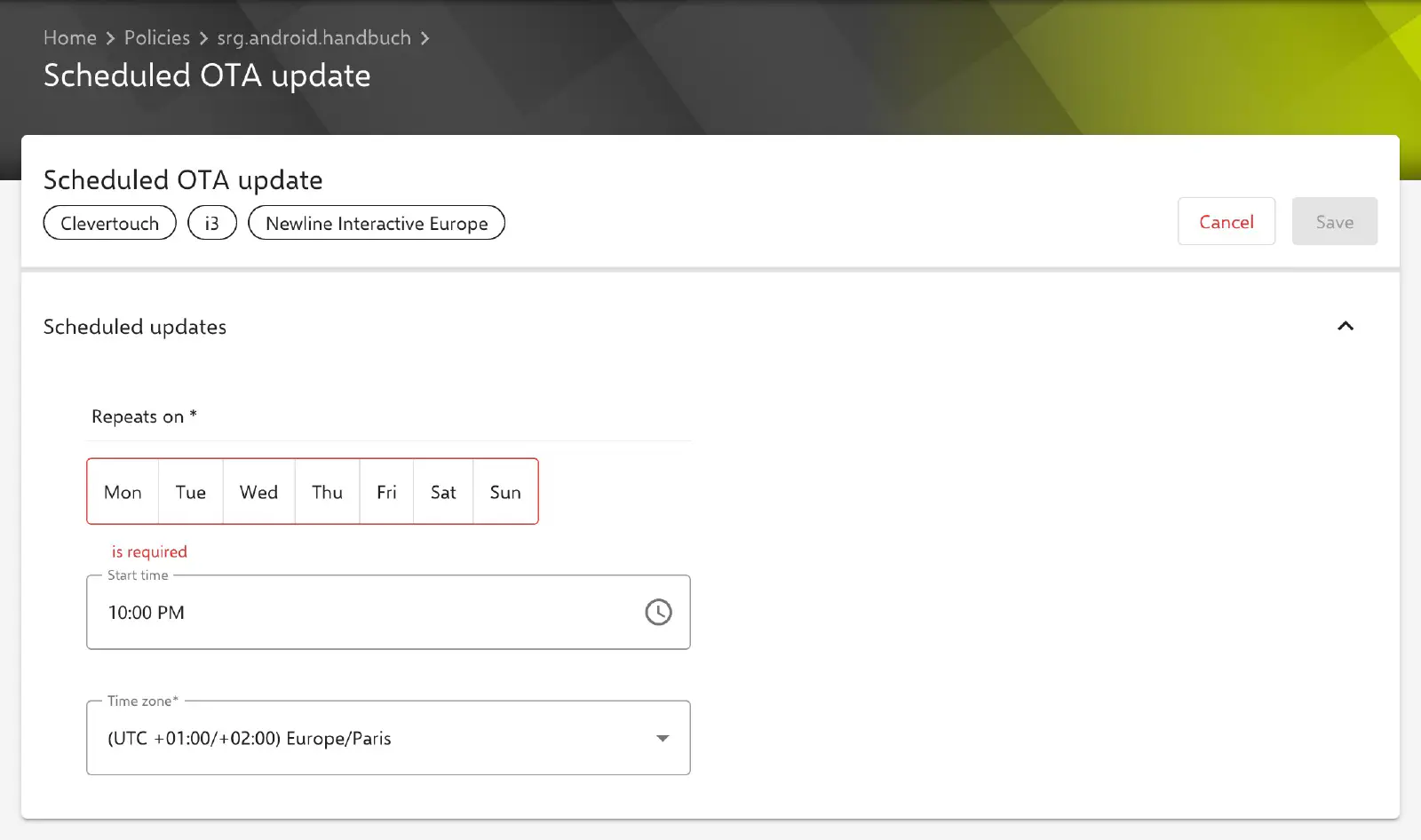Image resolution: width=1421 pixels, height=840 pixels.
Task: Open srg.android.handbuch breadcrumb link
Action: pyautogui.click(x=314, y=37)
